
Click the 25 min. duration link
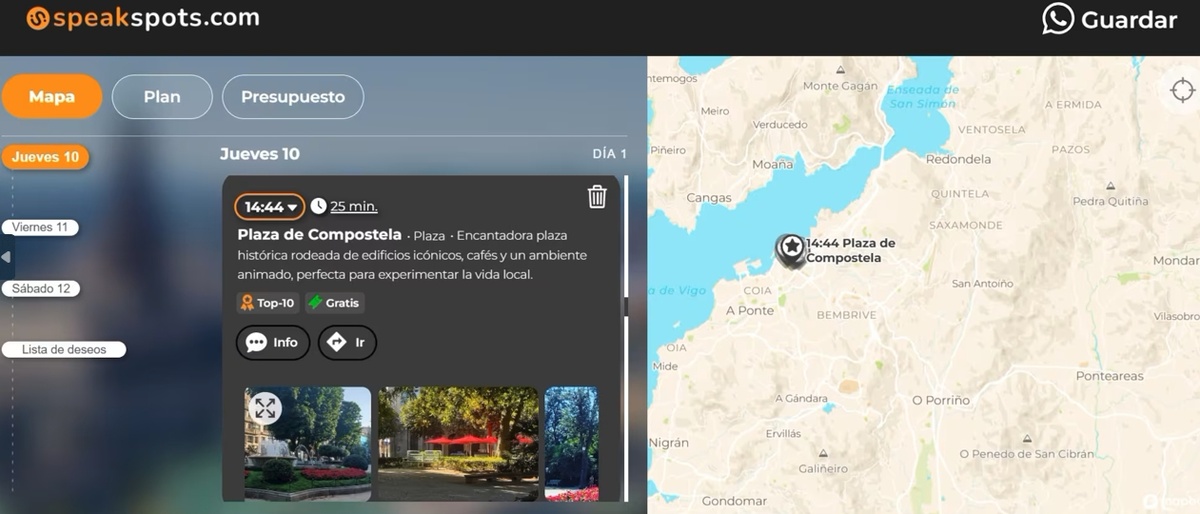pos(354,206)
